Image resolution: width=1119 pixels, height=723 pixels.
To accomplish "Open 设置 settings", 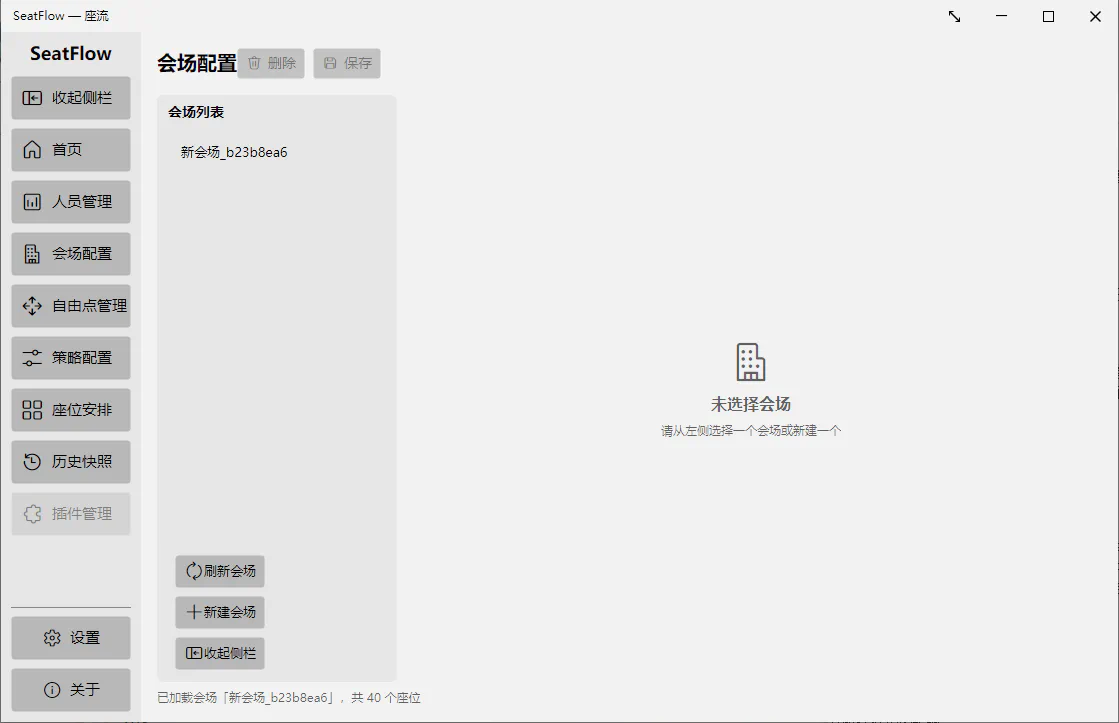I will [71, 638].
